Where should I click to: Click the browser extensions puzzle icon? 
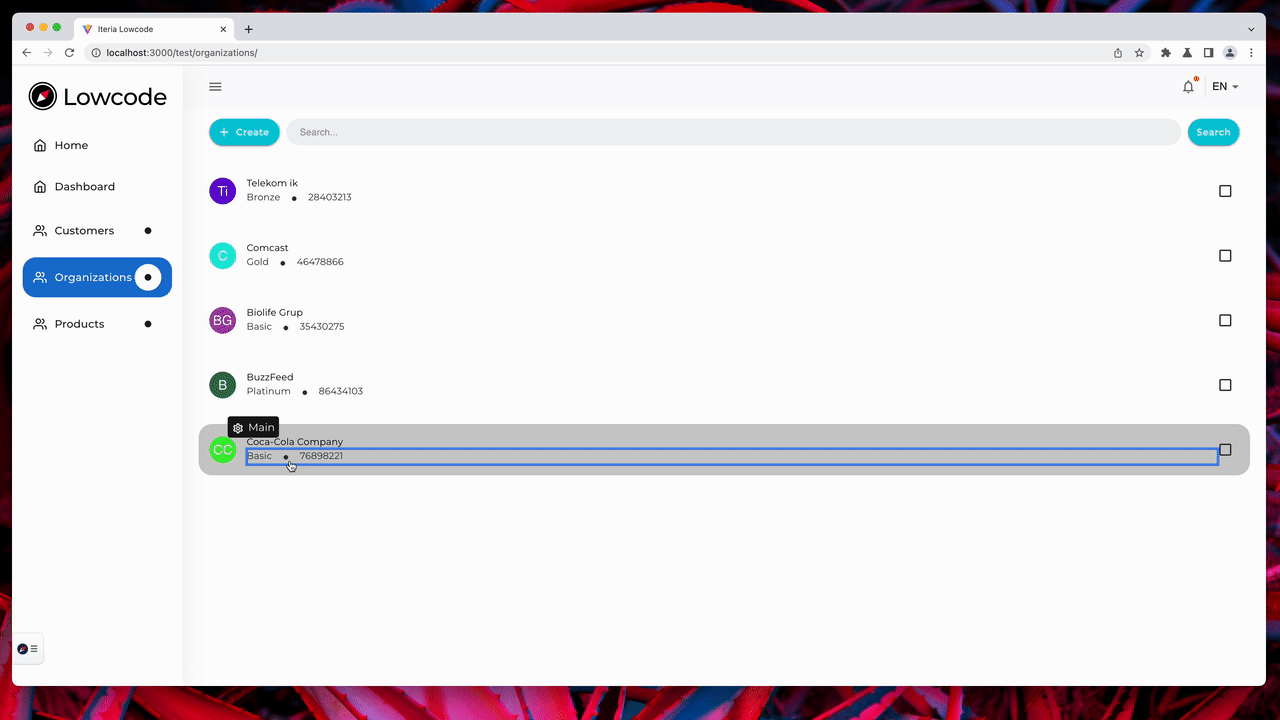click(1165, 53)
